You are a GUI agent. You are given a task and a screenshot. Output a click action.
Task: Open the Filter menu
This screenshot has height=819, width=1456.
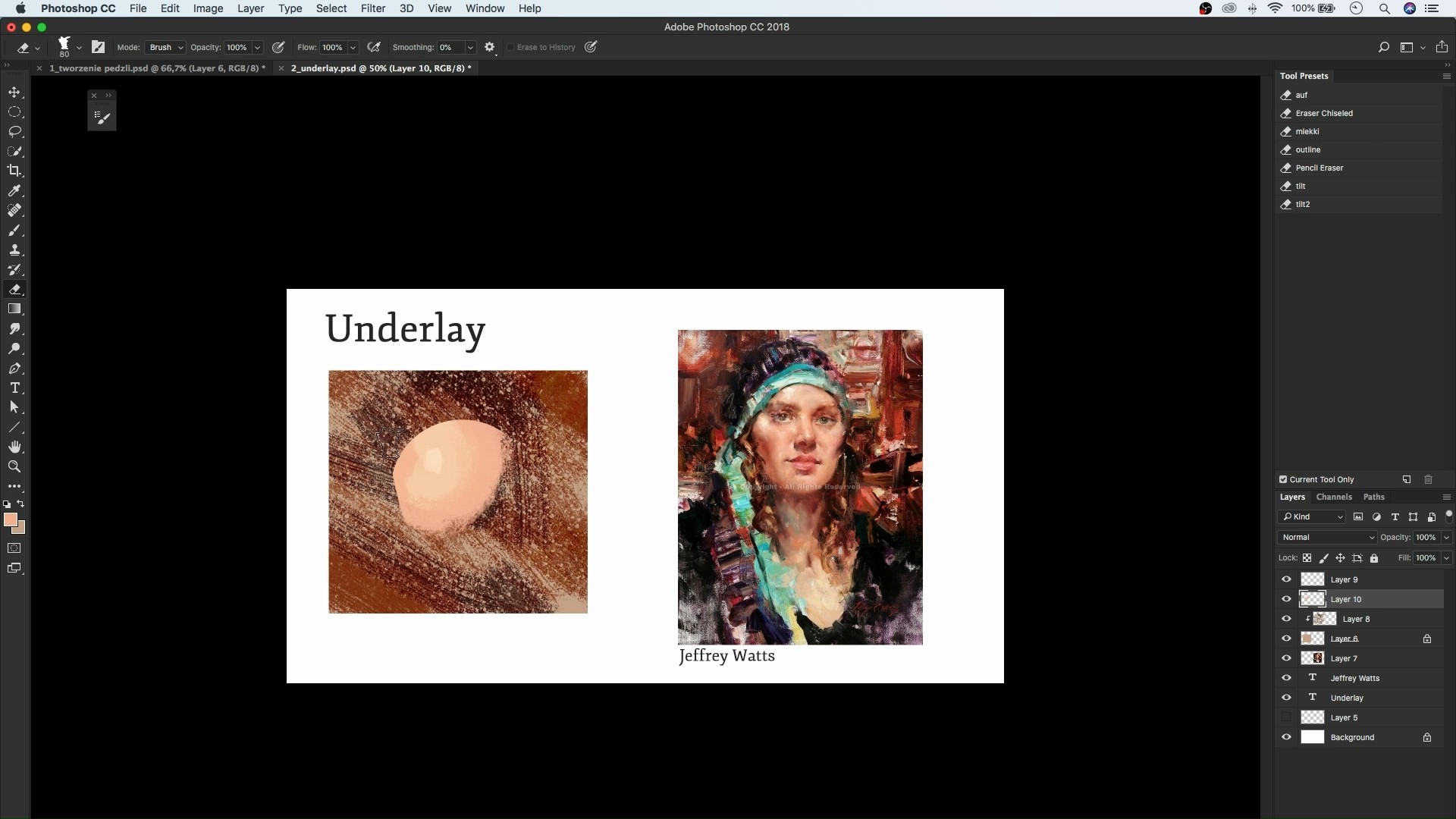pyautogui.click(x=372, y=8)
